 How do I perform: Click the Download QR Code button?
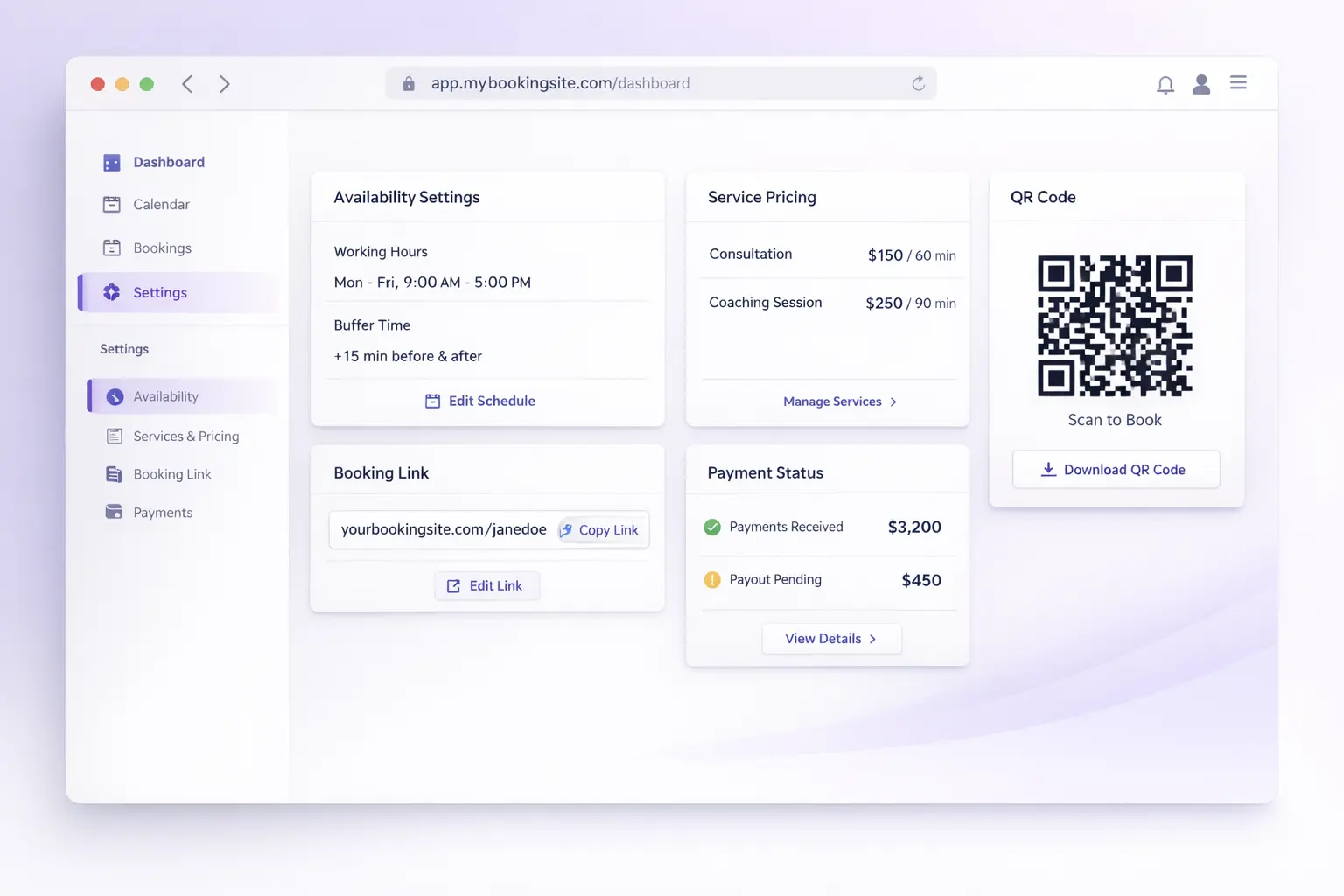tap(1116, 470)
